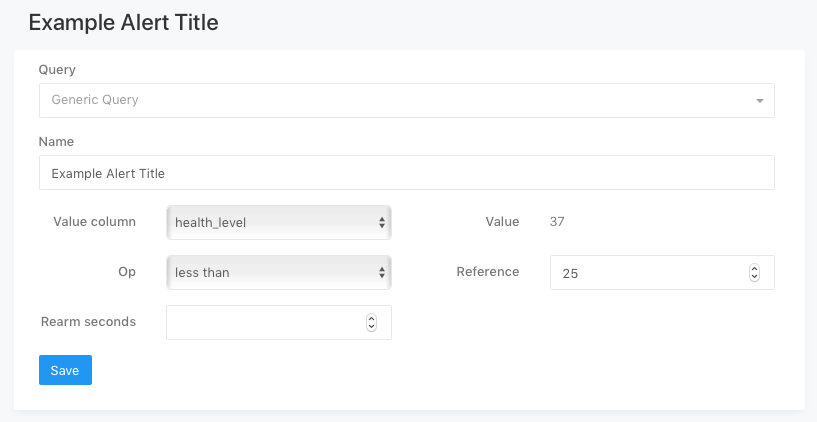The width and height of the screenshot is (817, 422).
Task: Decrement the Reference value with the down arrow
Action: [x=754, y=276]
